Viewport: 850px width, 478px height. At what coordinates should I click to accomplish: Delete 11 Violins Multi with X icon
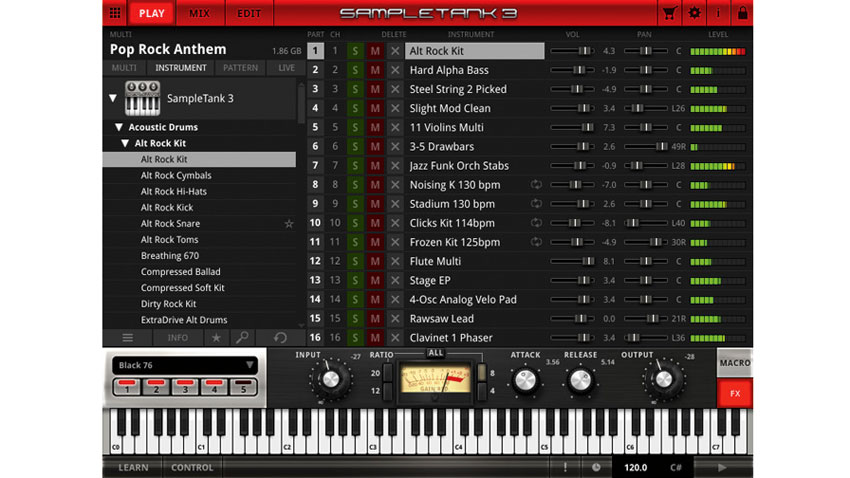395,127
